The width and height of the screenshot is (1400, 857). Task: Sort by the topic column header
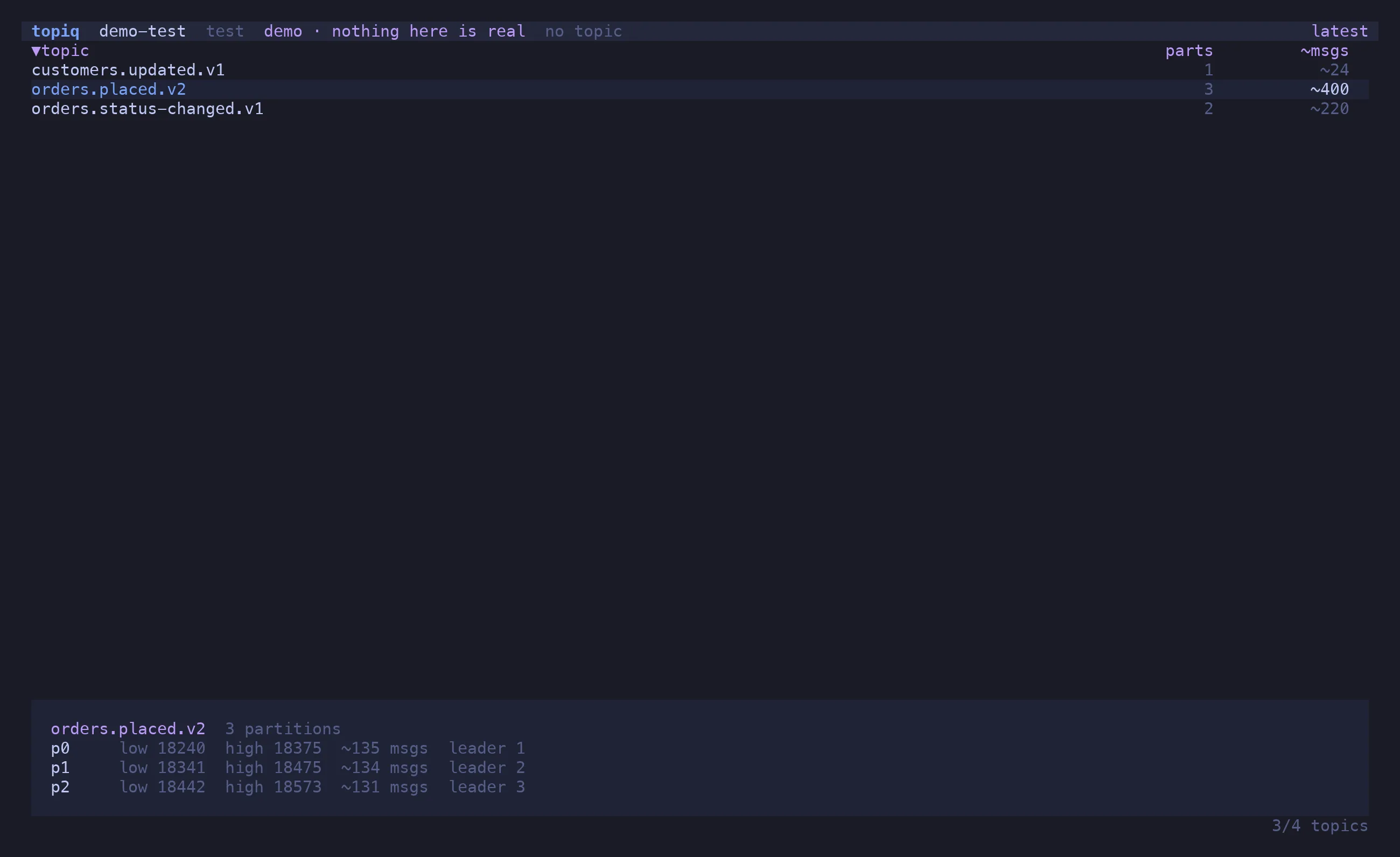tap(60, 51)
